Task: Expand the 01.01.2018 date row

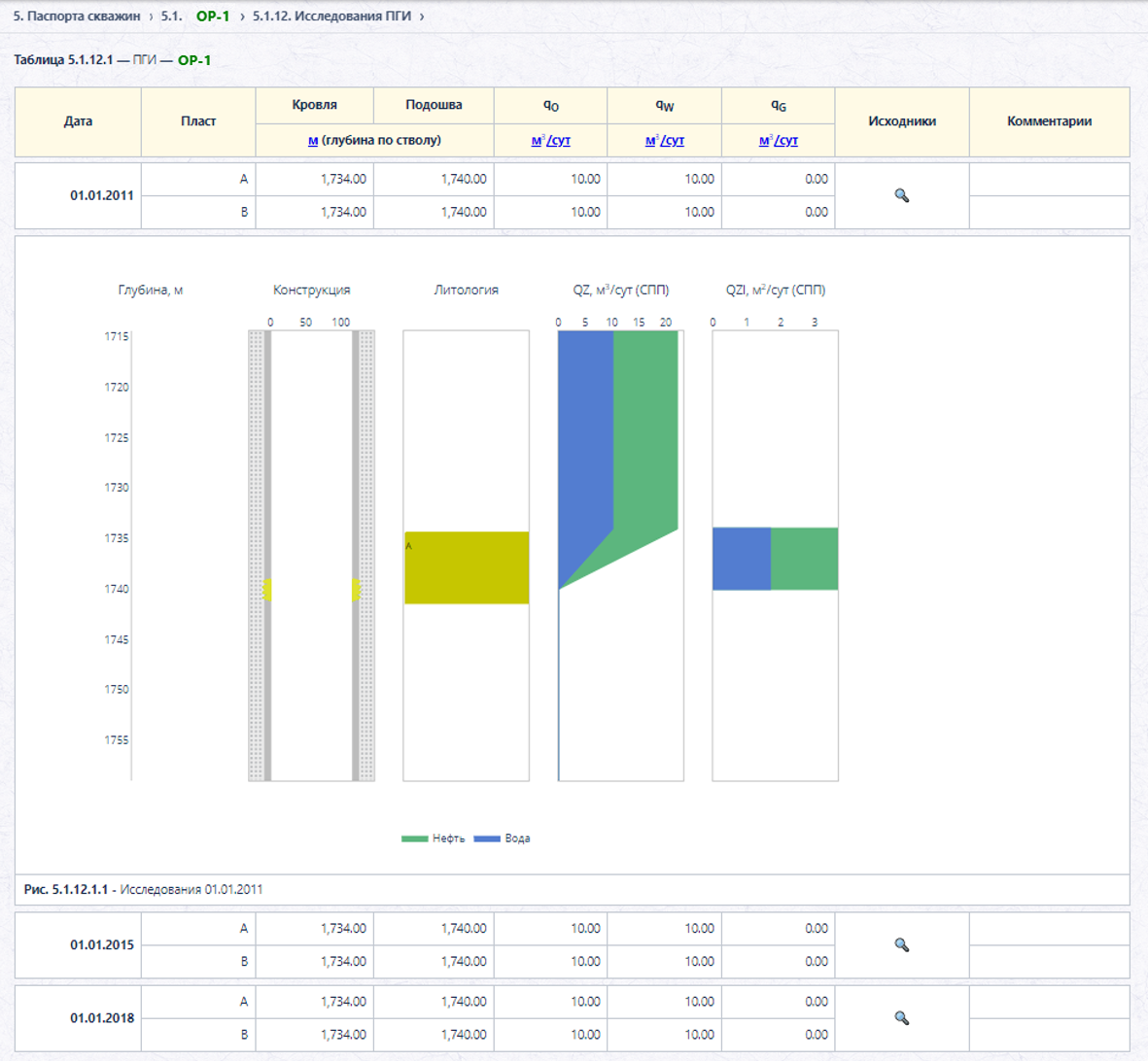Action: pos(102,1018)
